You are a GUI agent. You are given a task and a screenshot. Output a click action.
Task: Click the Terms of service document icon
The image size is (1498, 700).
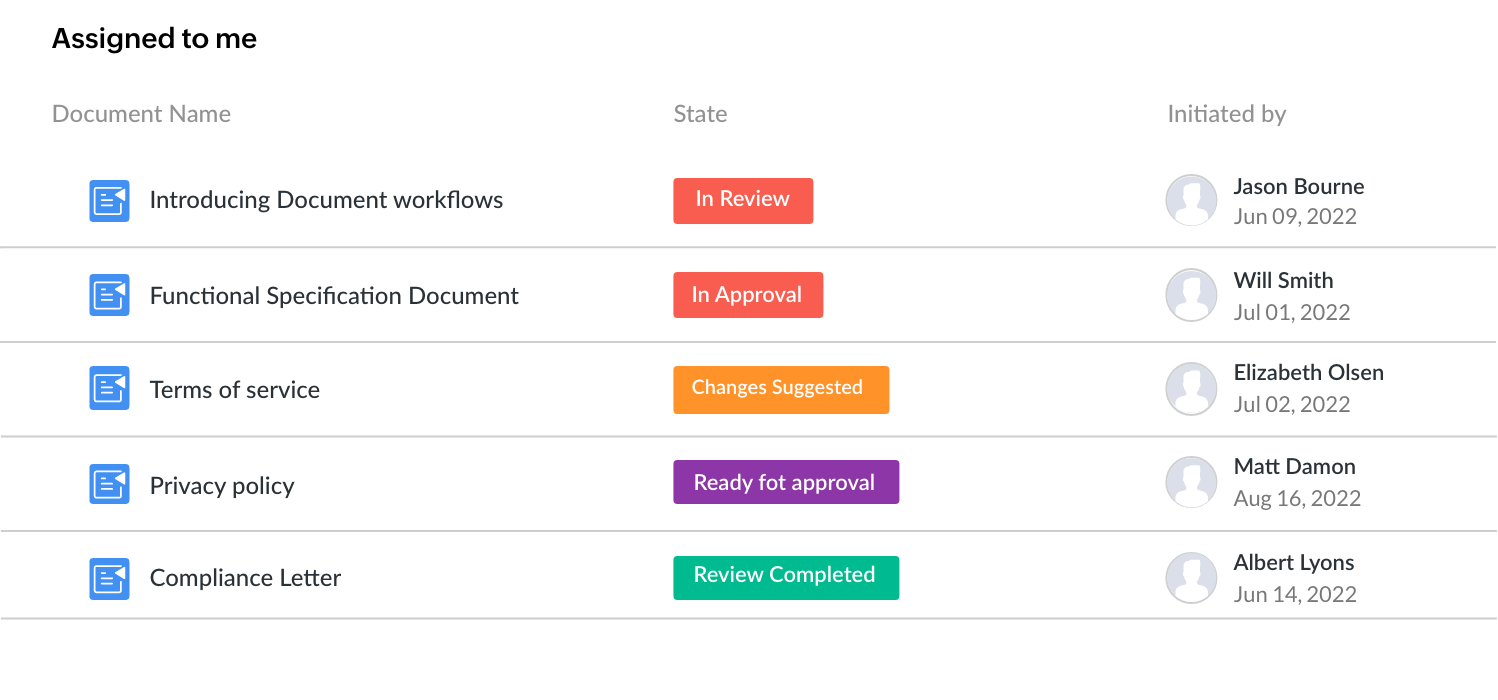(x=109, y=388)
